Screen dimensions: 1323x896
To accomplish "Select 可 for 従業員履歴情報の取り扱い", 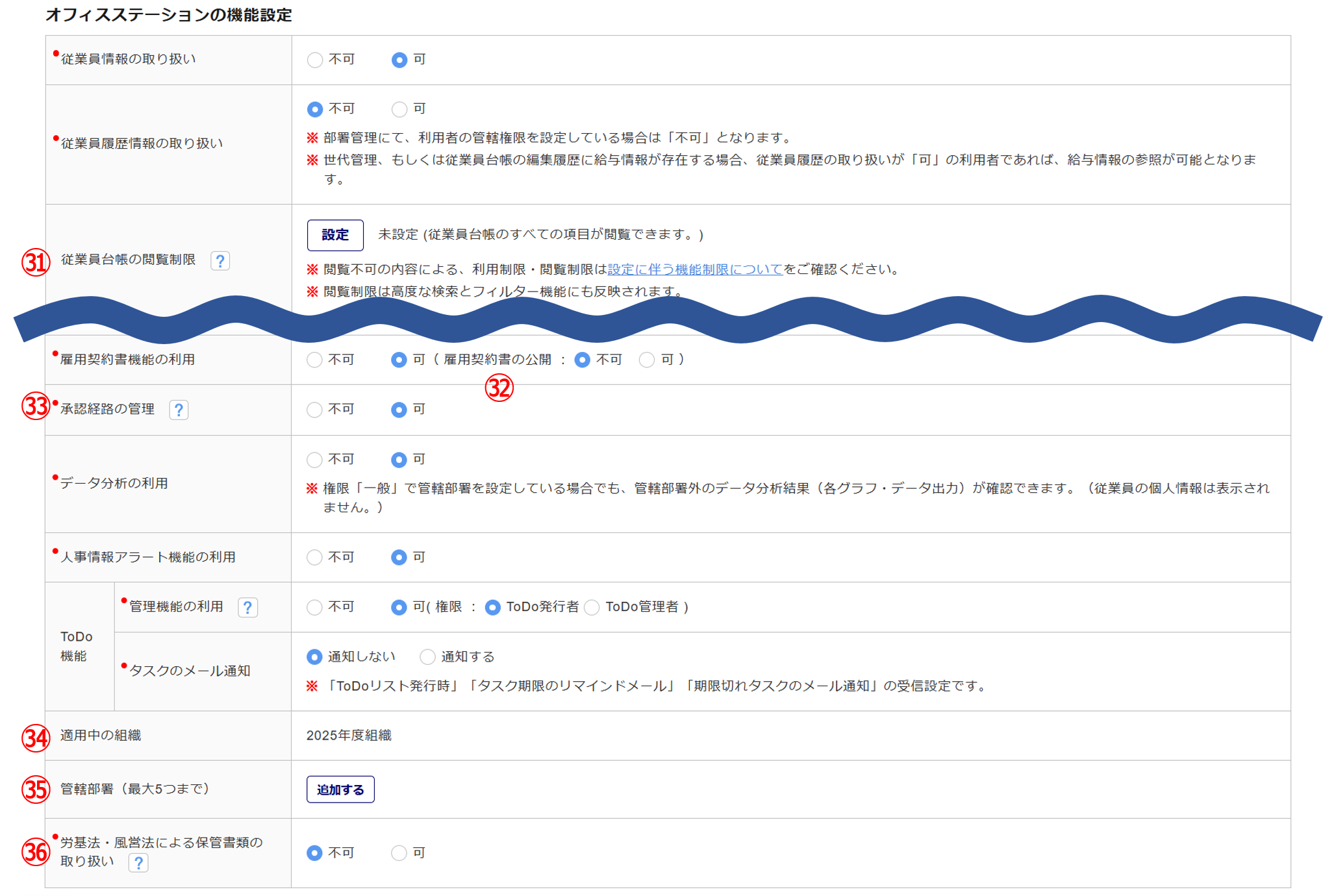I will click(399, 109).
